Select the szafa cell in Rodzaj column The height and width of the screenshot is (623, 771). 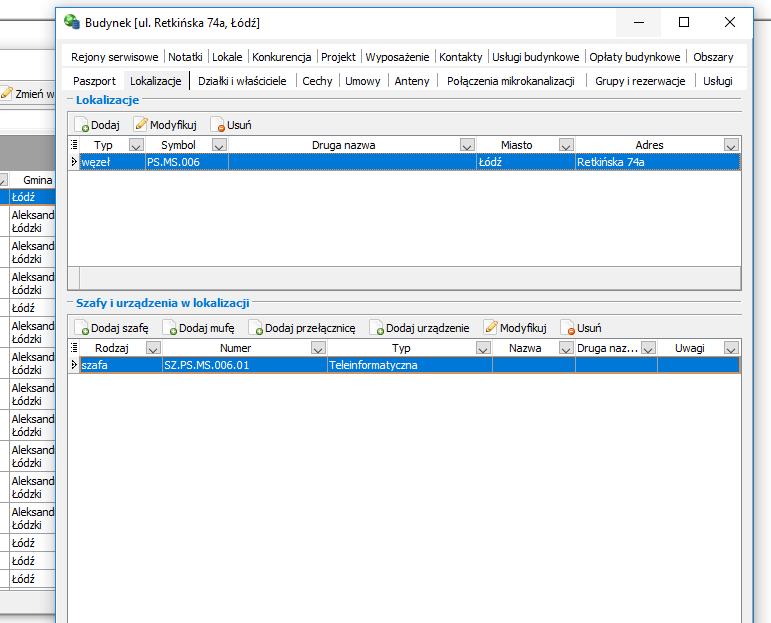tap(120, 365)
